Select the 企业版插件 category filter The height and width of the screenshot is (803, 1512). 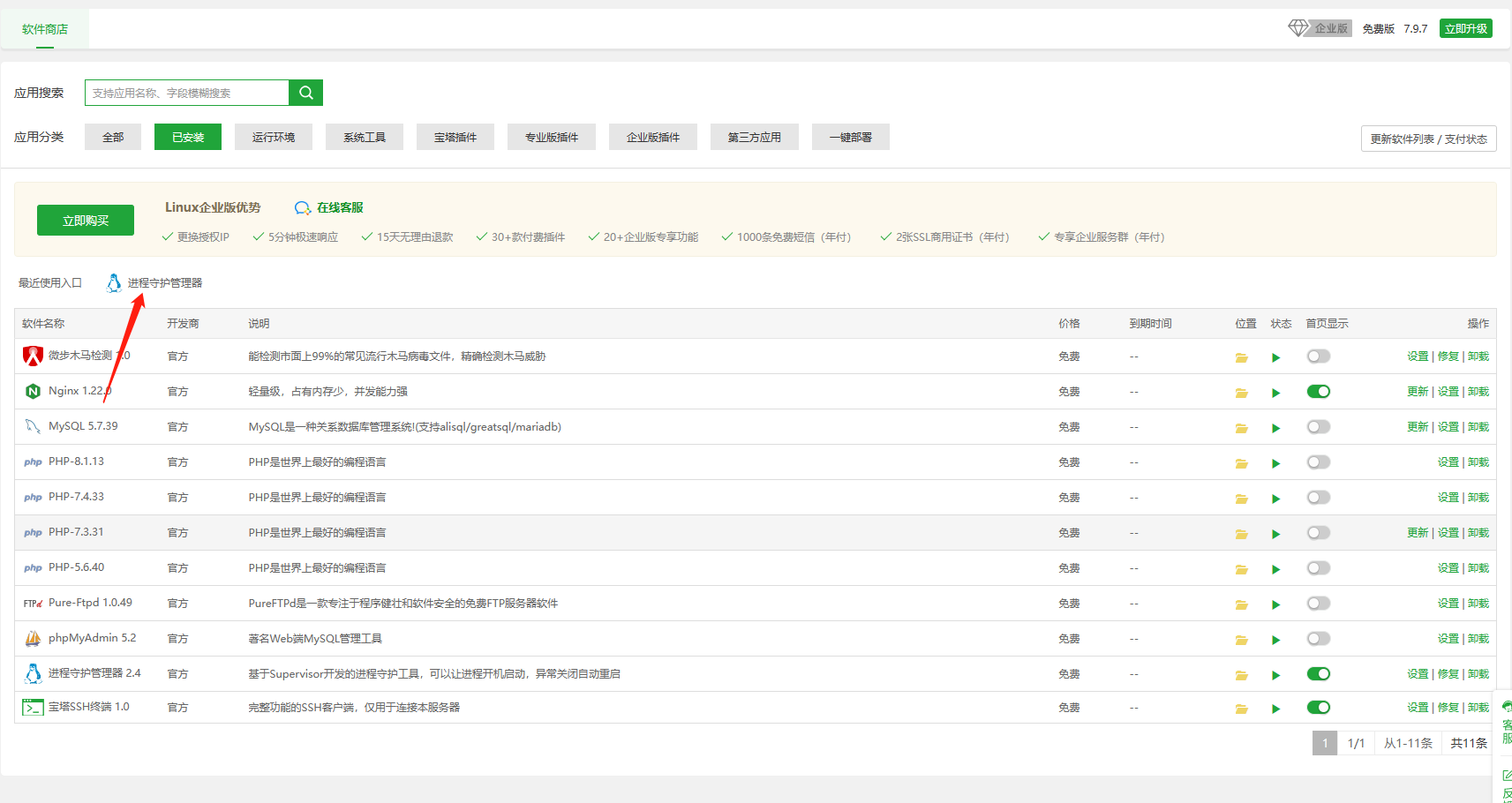point(653,137)
